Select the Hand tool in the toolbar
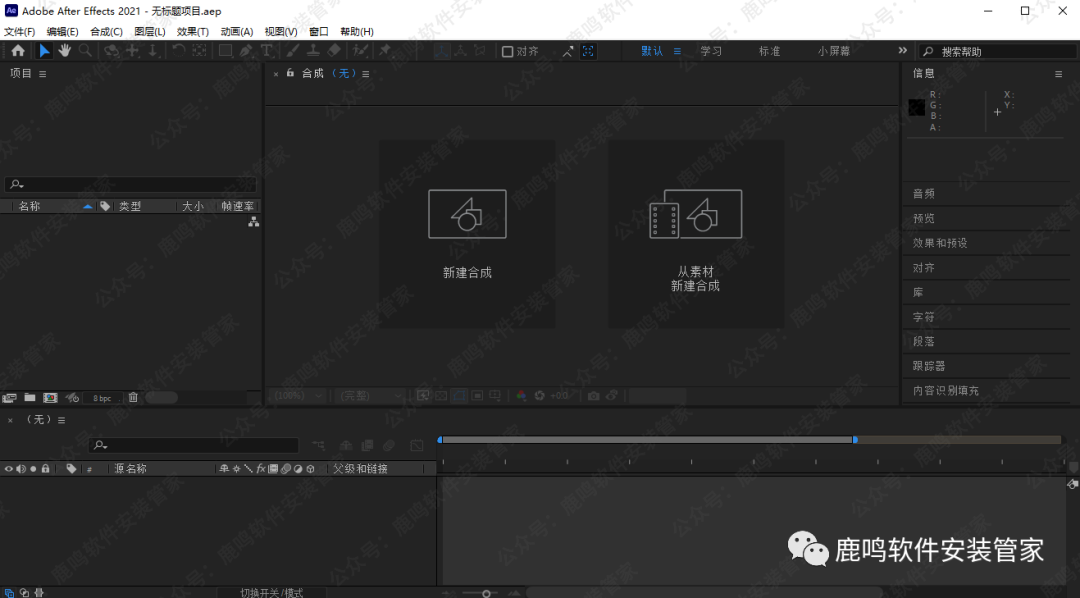This screenshot has height=598, width=1080. coord(65,51)
